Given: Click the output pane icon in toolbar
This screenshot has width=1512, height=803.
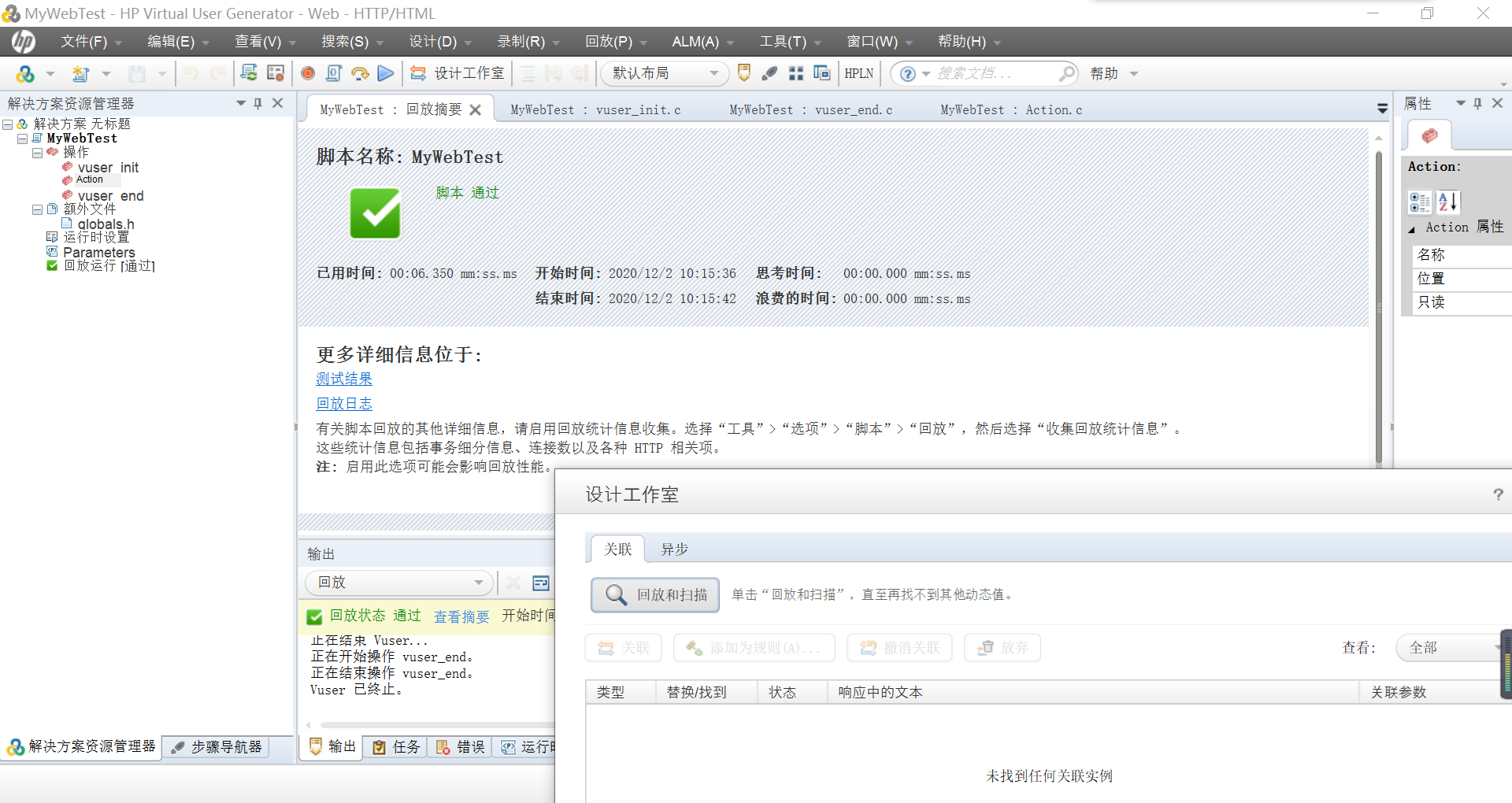Looking at the screenshot, I should point(744,73).
